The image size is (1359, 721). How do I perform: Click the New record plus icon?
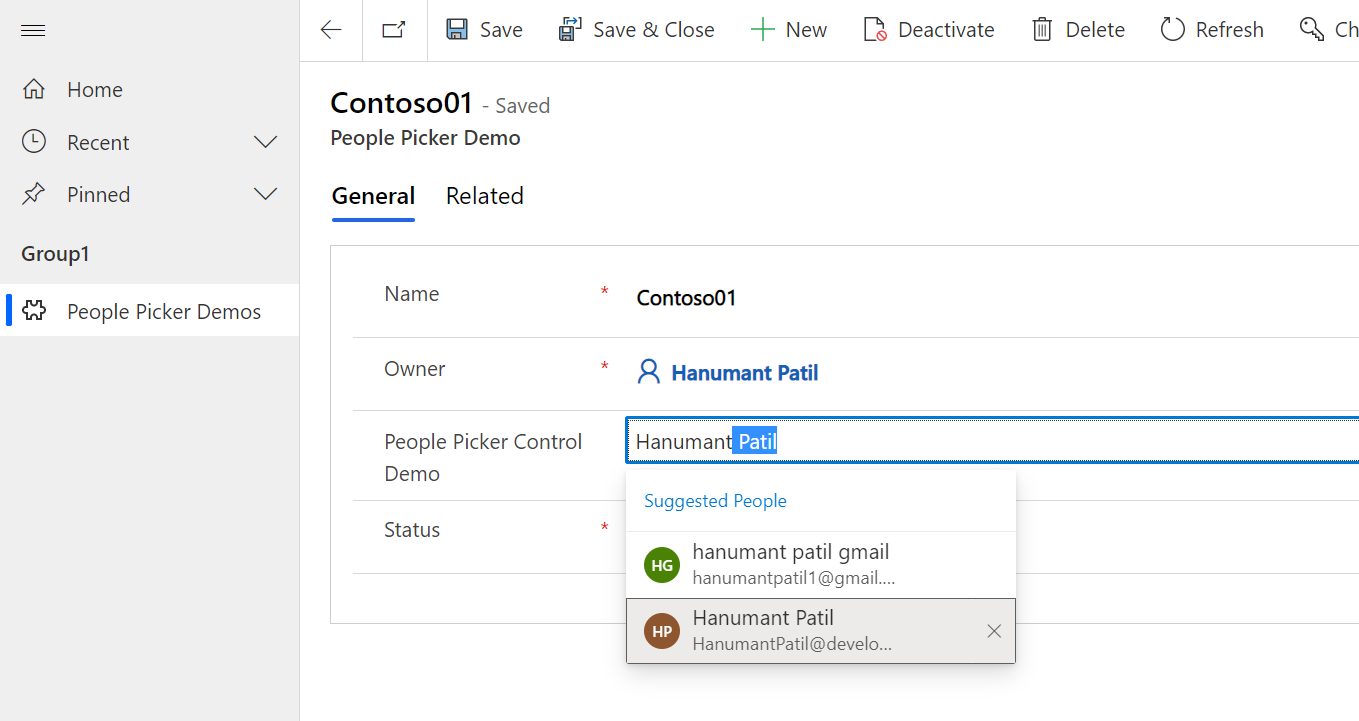click(761, 29)
